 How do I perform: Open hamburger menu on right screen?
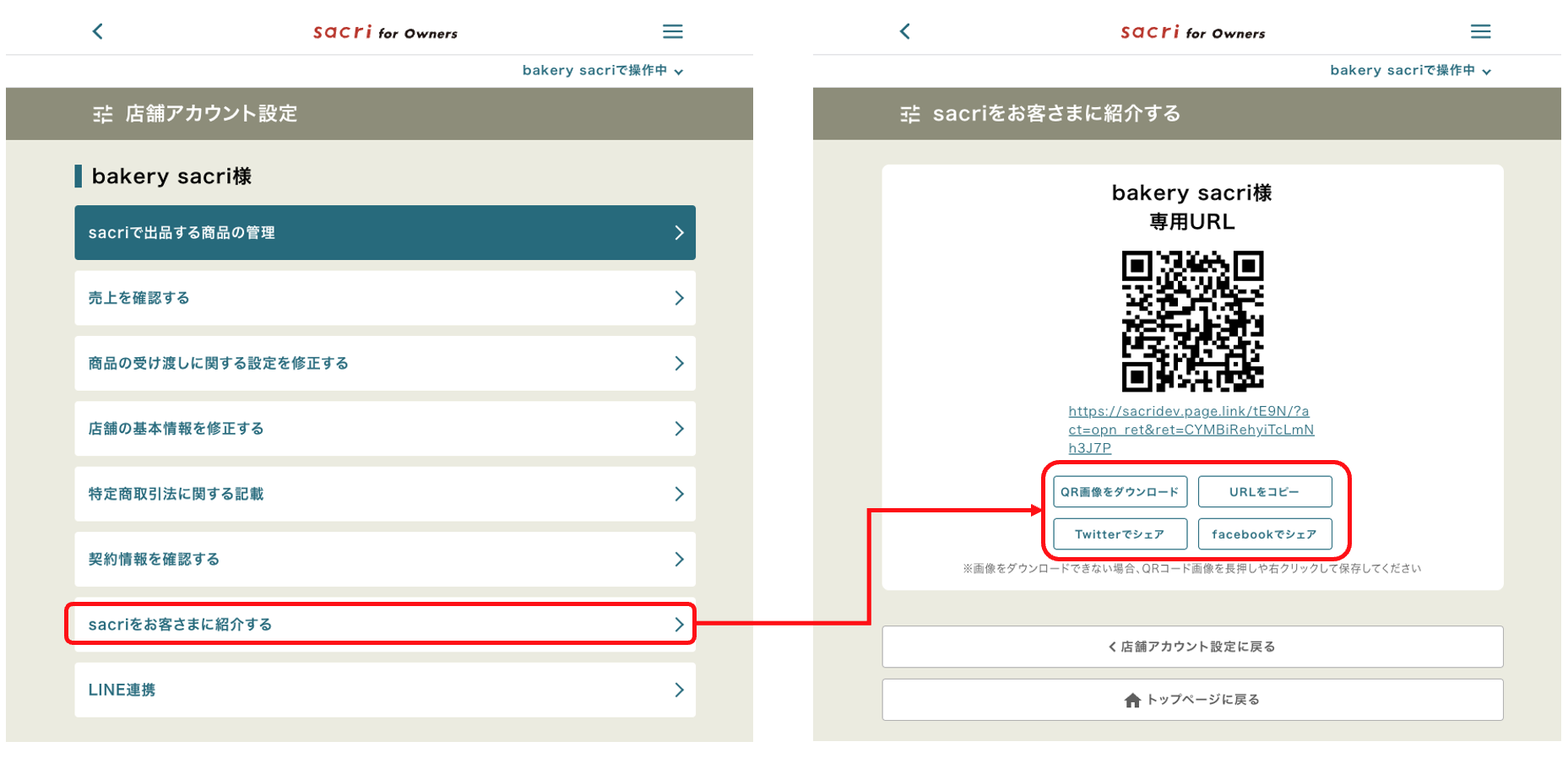click(1480, 31)
